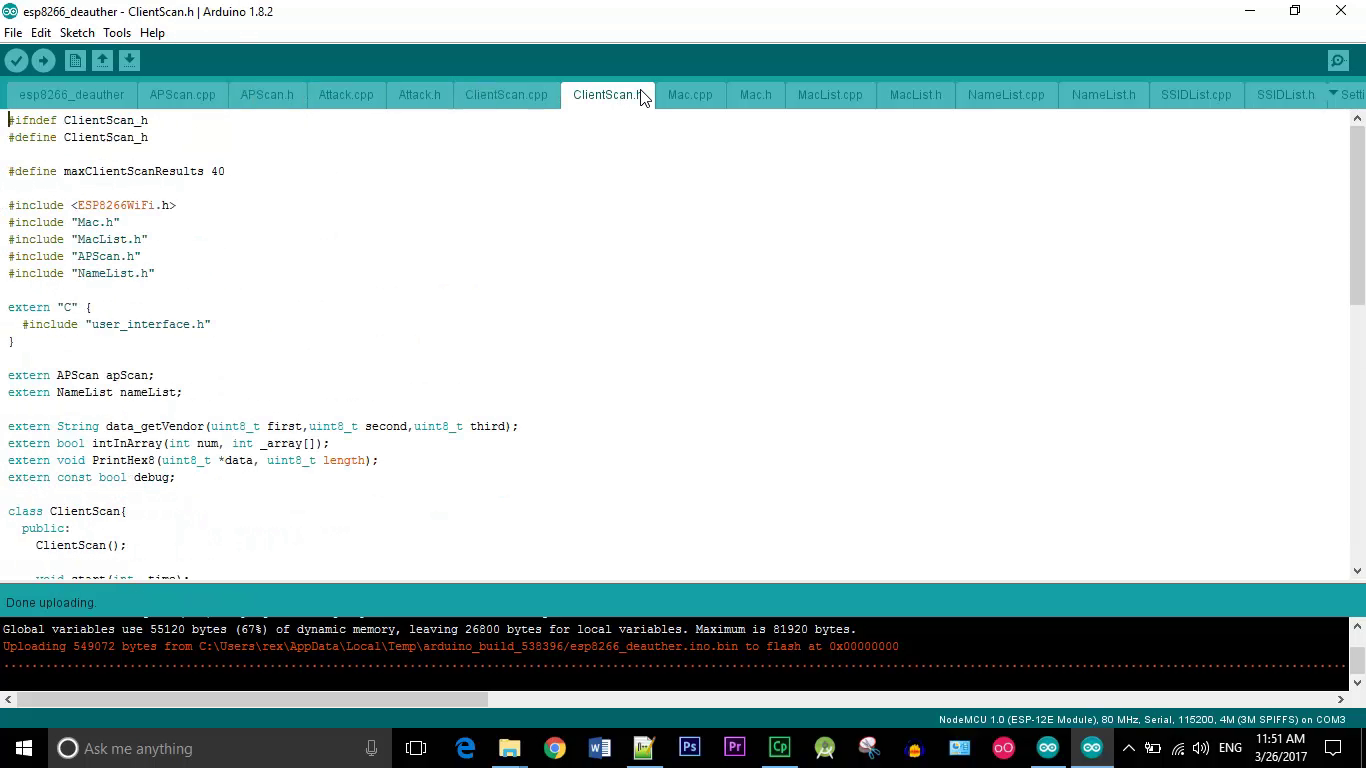Switch to the SSIDList.h tab
This screenshot has width=1366, height=768.
tap(1285, 95)
